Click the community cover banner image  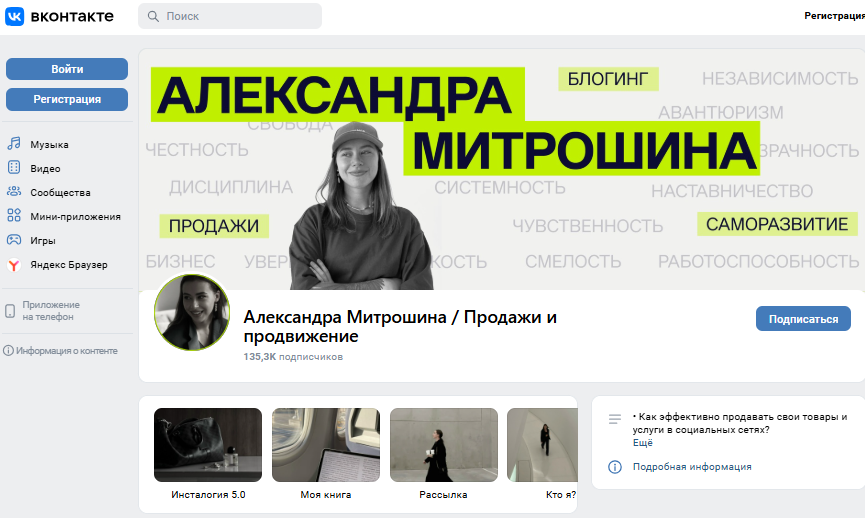pos(501,169)
